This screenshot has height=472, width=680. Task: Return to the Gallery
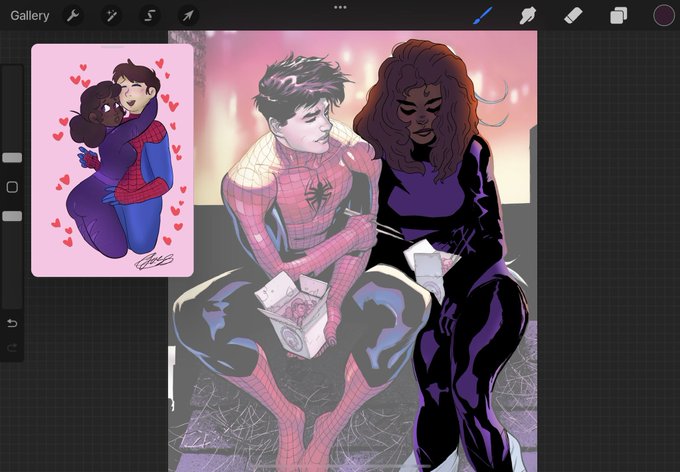point(29,16)
